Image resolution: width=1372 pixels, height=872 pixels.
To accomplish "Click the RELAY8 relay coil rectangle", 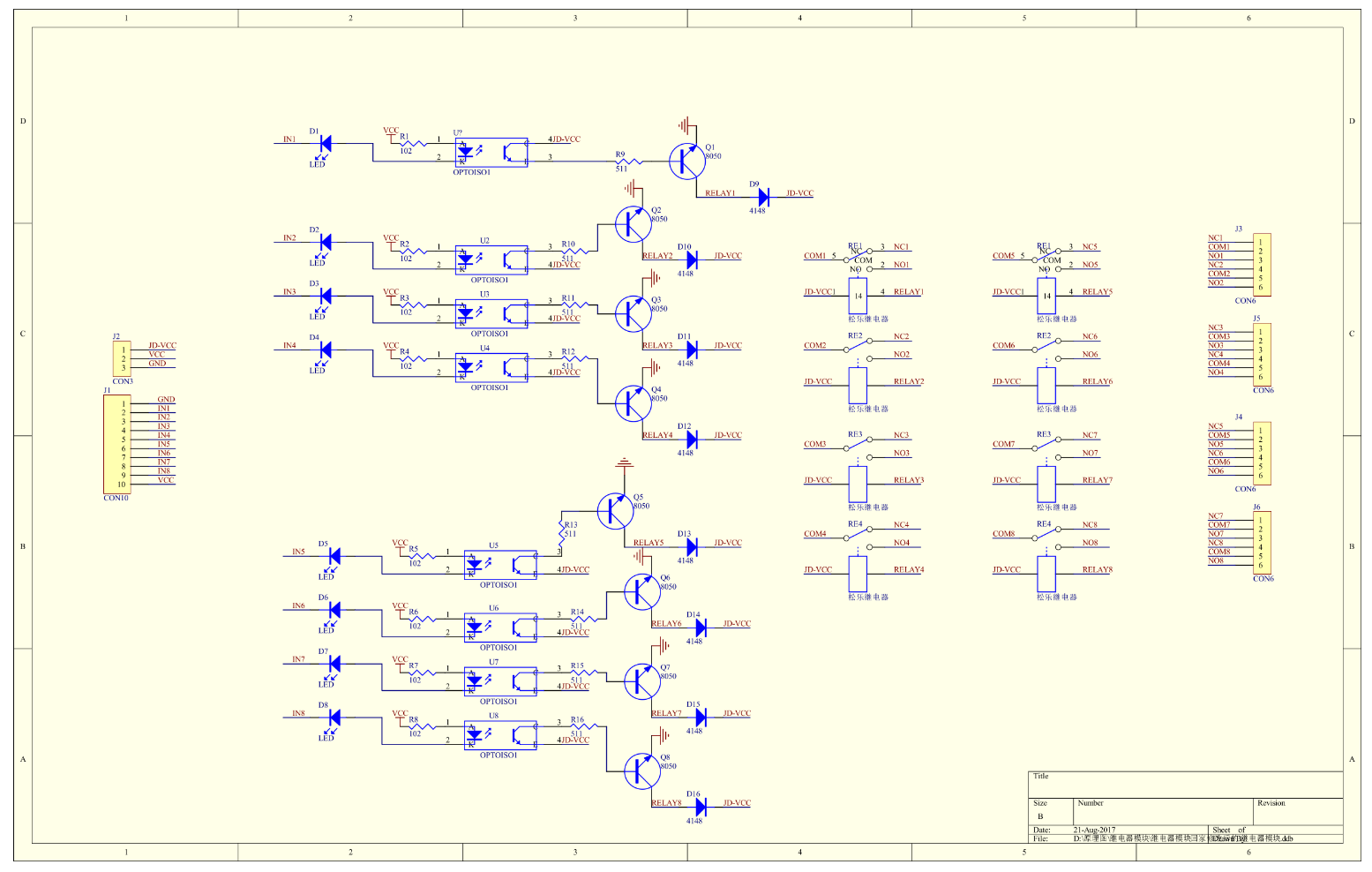I will 1046,574.
